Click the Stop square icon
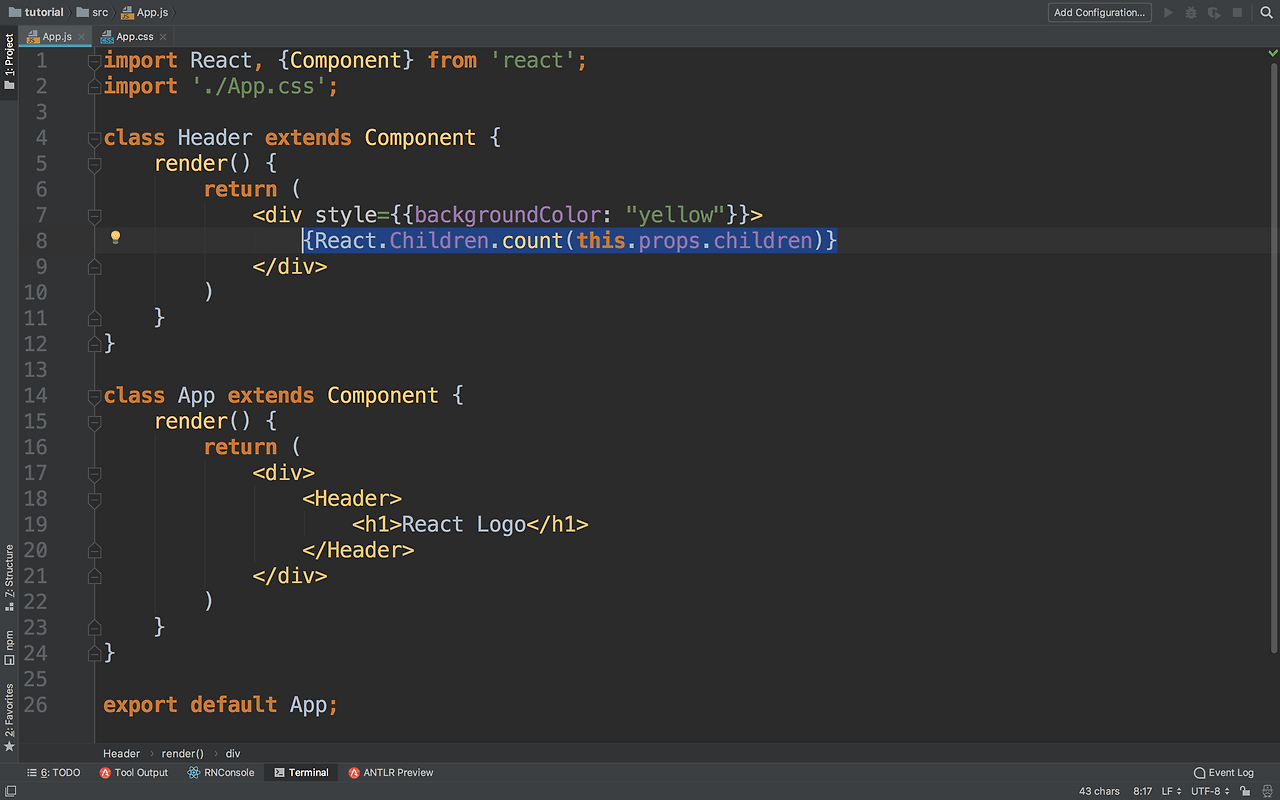Viewport: 1280px width, 800px height. coord(1237,13)
